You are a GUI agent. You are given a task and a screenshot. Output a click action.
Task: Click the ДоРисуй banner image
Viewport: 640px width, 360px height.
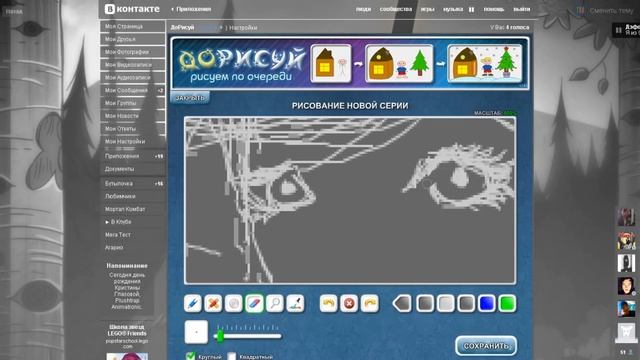coord(350,63)
